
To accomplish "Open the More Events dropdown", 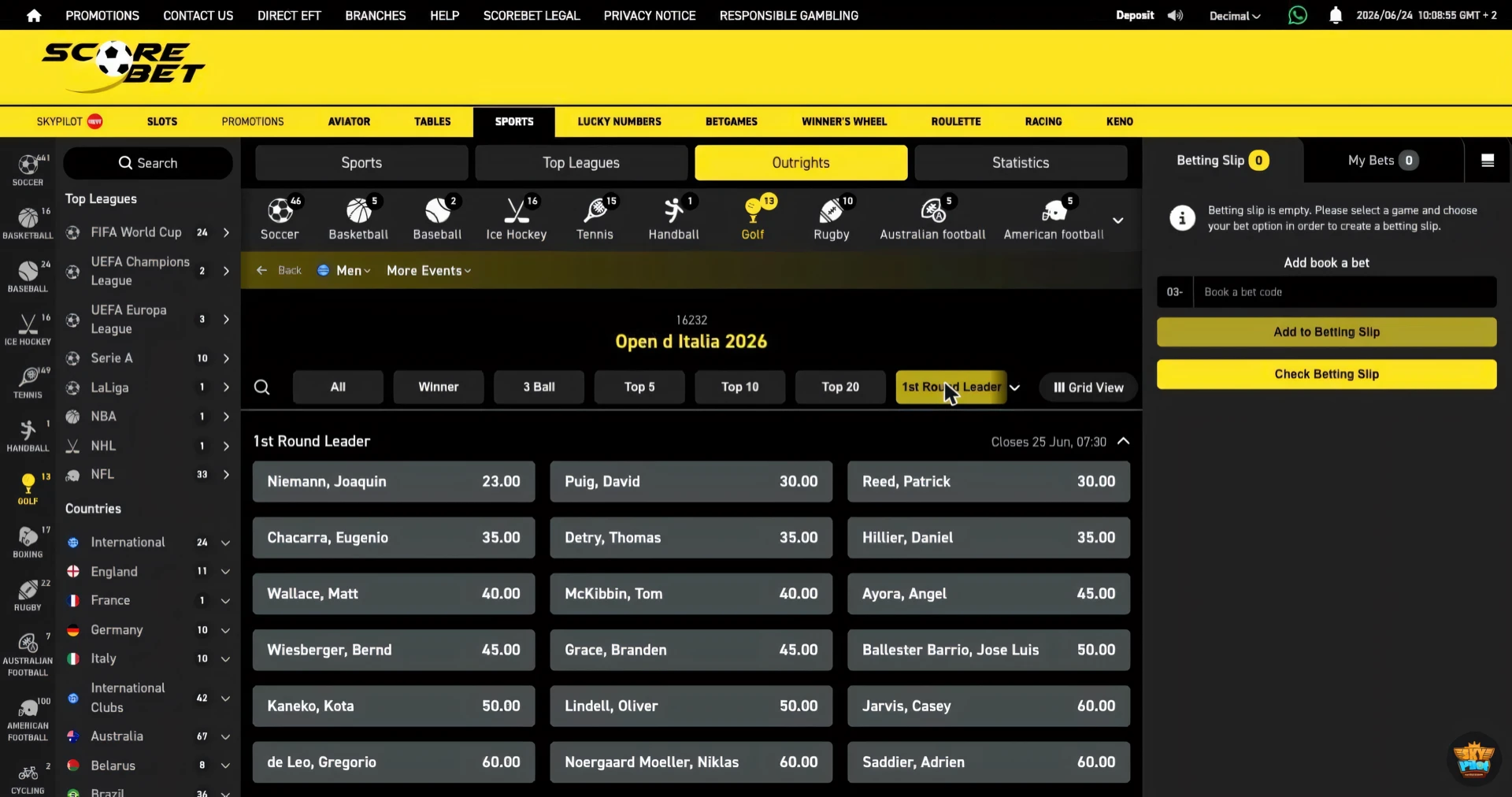I will point(428,270).
